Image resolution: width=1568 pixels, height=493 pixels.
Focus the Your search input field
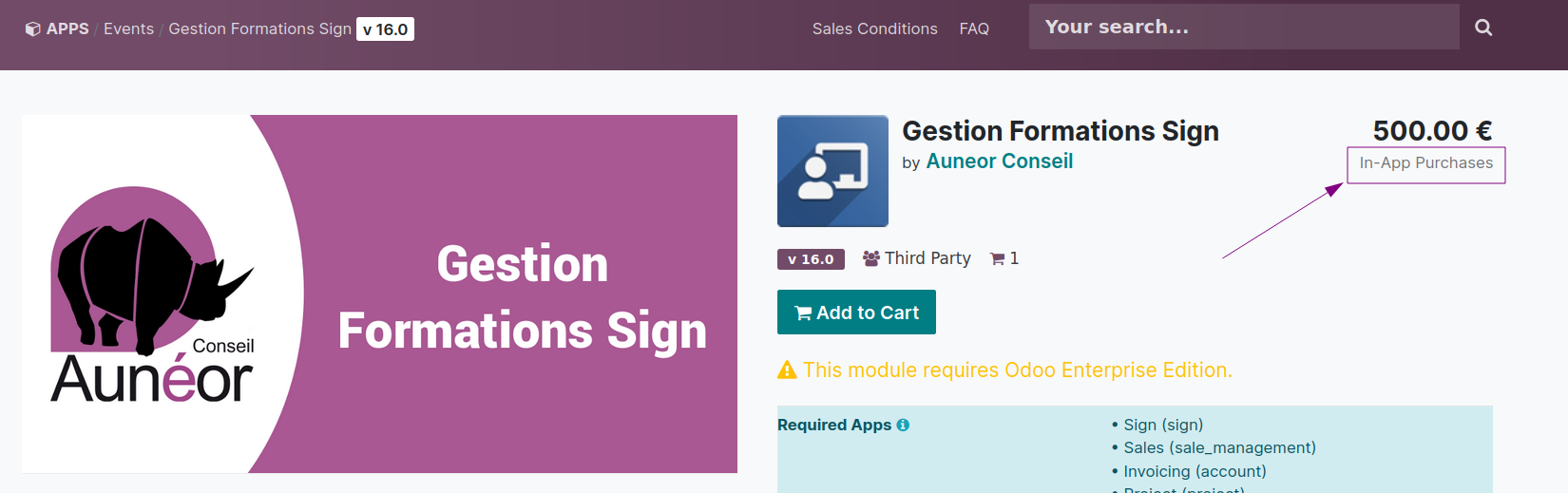tap(1244, 27)
